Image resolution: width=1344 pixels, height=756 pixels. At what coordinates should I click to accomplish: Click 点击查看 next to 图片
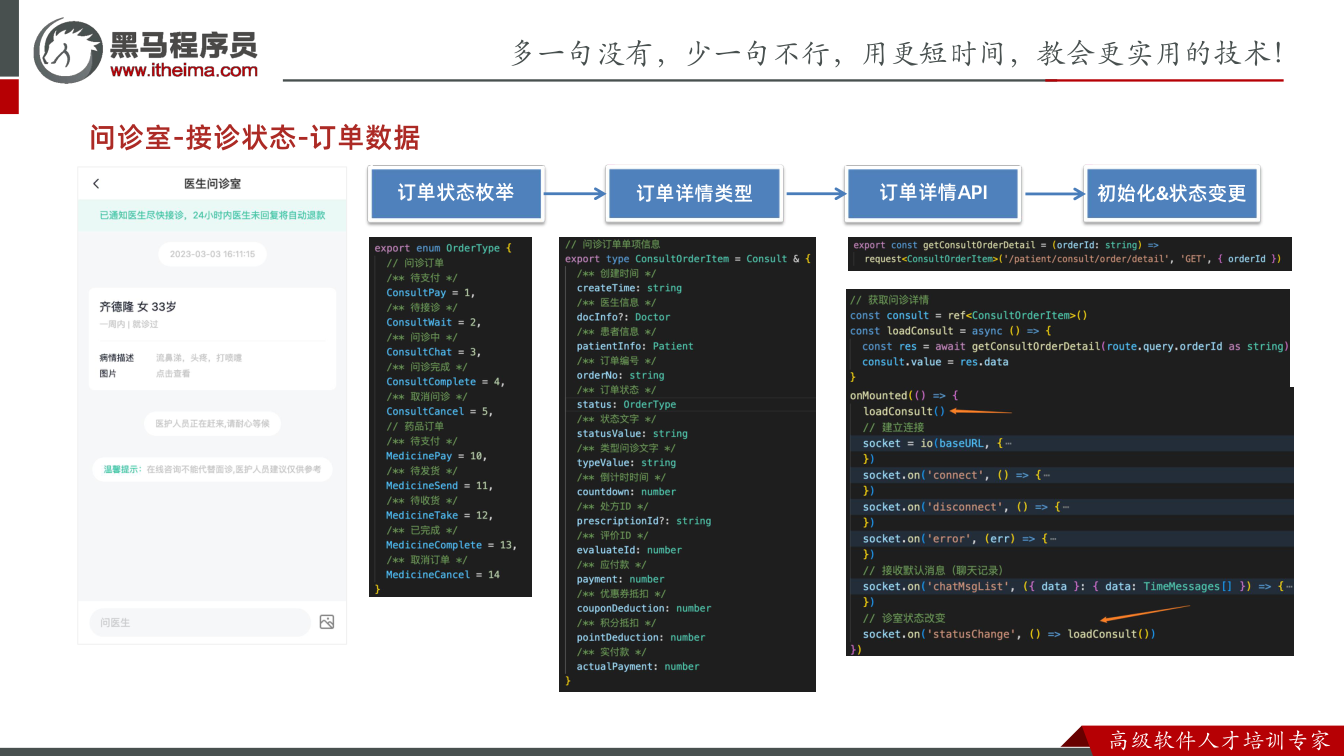172,373
